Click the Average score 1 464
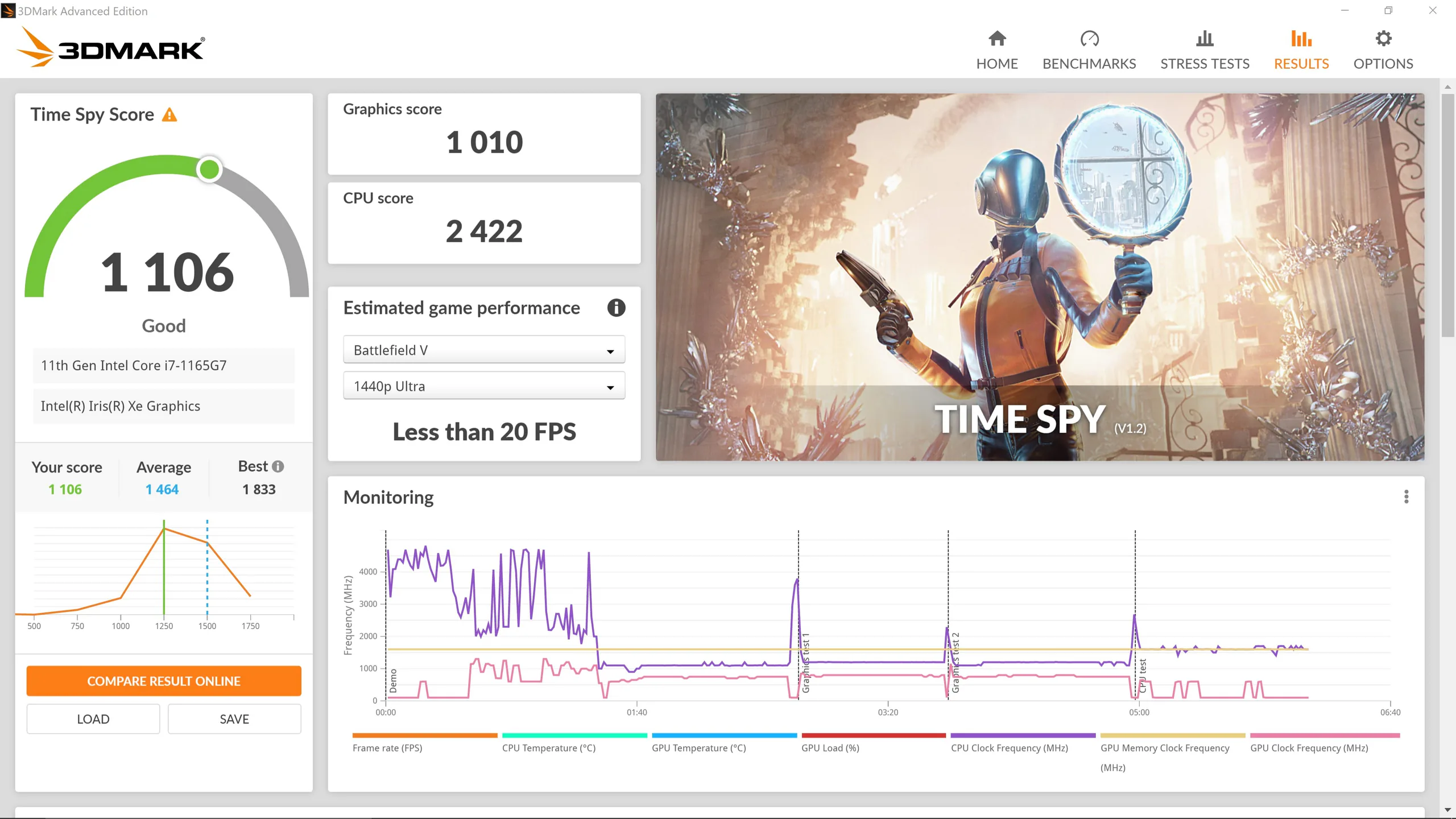 coord(162,489)
